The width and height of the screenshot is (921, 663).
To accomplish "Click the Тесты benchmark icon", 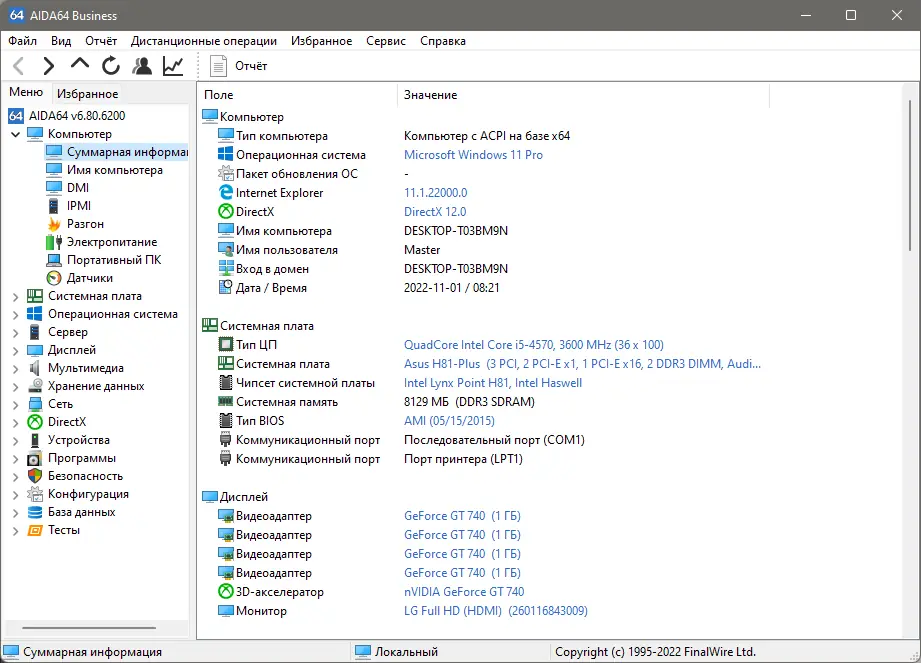I will (x=35, y=530).
